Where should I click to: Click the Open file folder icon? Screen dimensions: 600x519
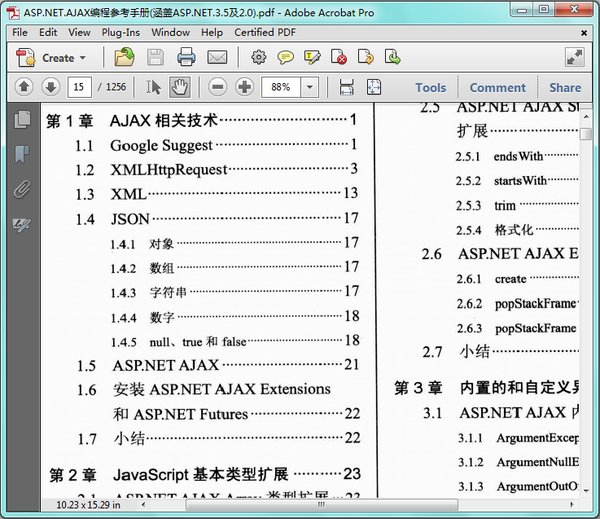tap(124, 57)
